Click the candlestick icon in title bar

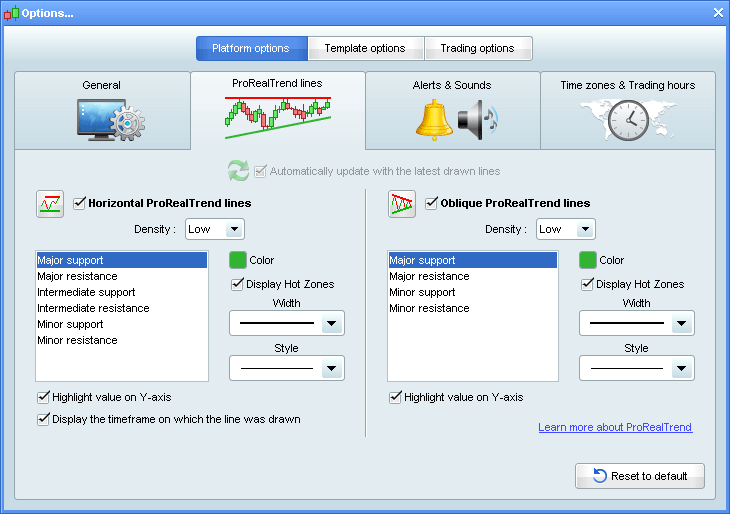(11, 12)
